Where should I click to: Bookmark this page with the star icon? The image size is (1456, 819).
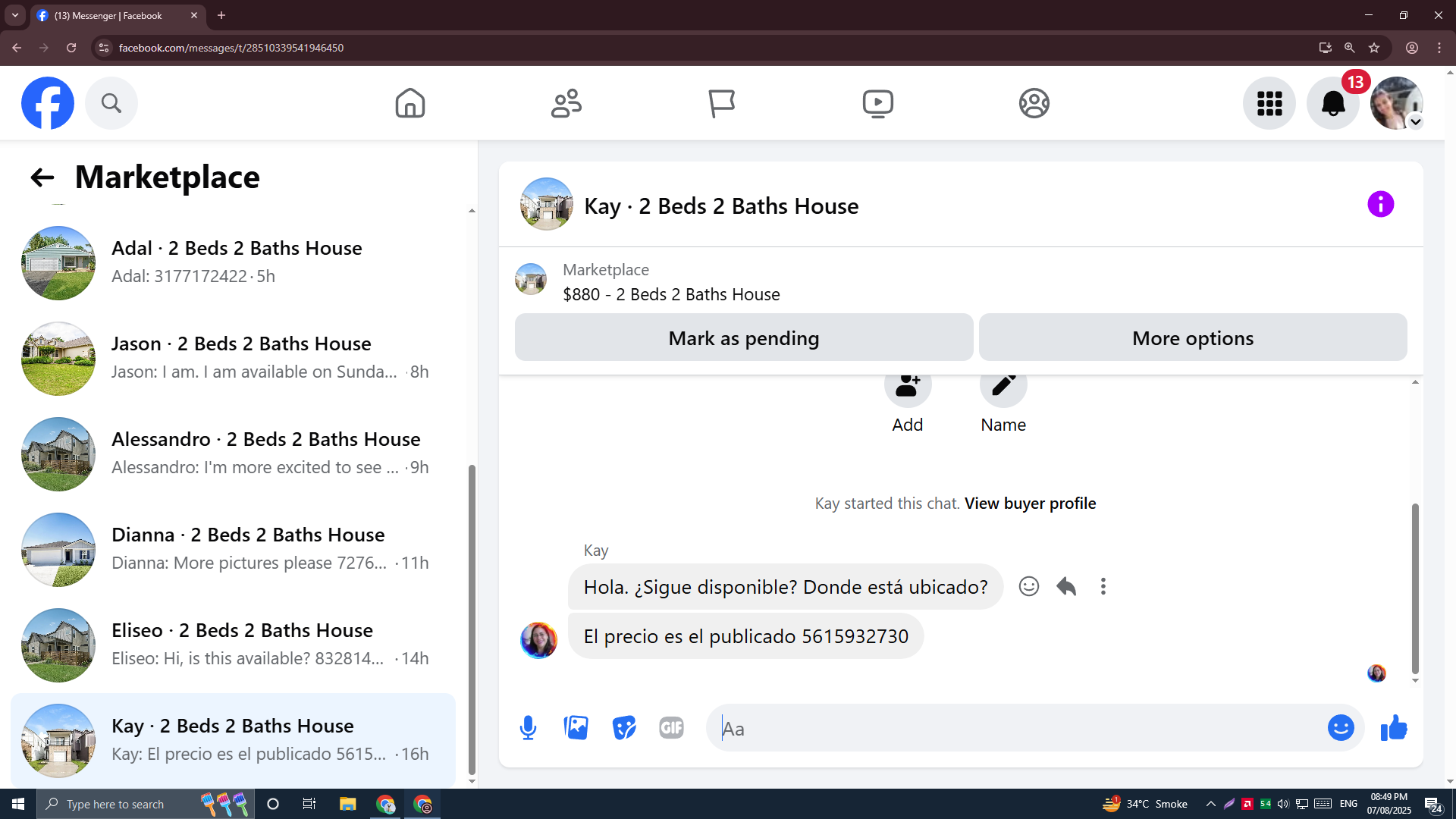tap(1374, 48)
